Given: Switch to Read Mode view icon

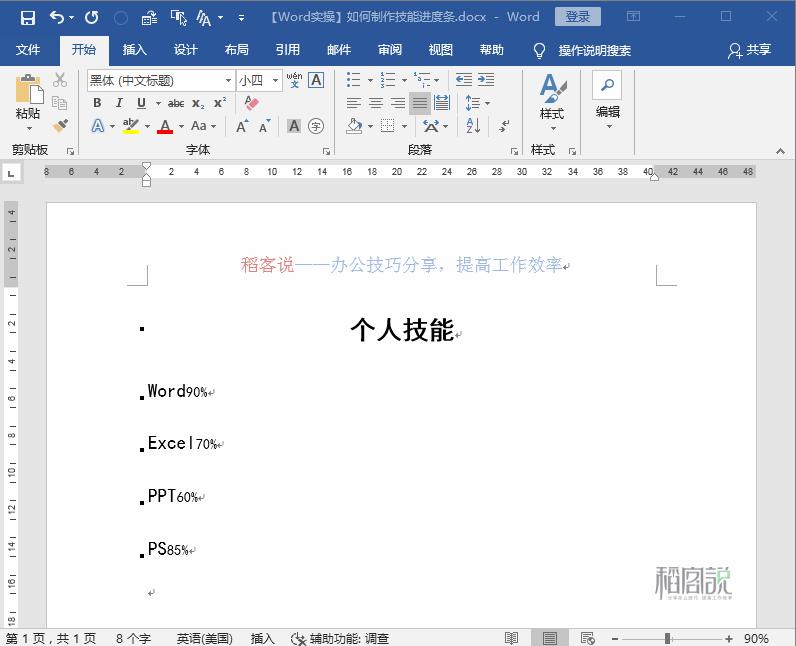Looking at the screenshot, I should click(512, 638).
